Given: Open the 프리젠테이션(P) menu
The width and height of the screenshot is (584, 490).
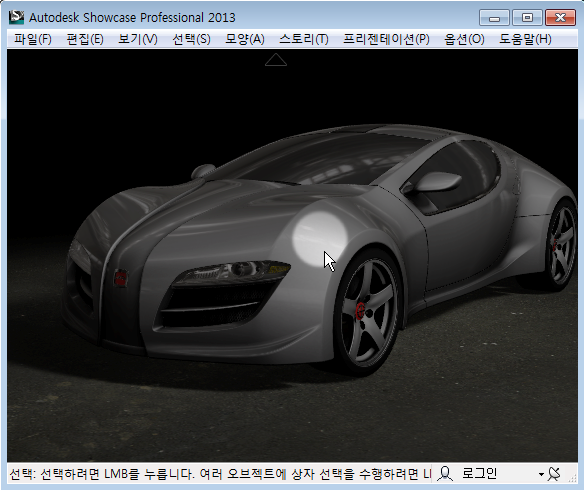Looking at the screenshot, I should 386,39.
